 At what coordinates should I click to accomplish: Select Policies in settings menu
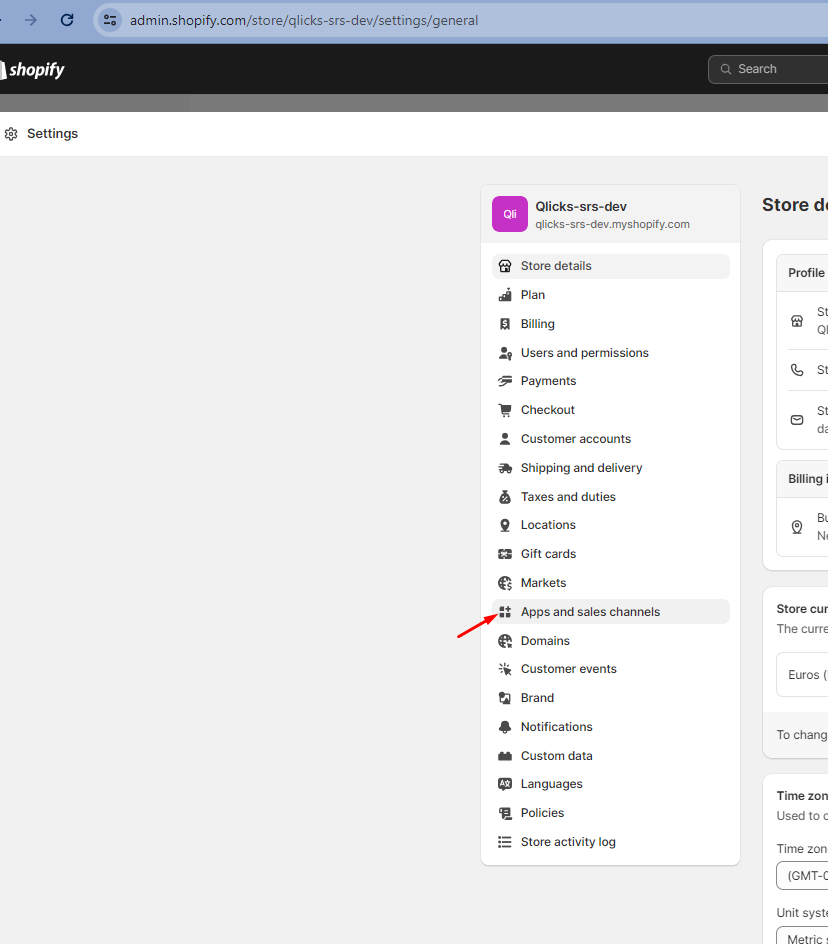click(611, 813)
